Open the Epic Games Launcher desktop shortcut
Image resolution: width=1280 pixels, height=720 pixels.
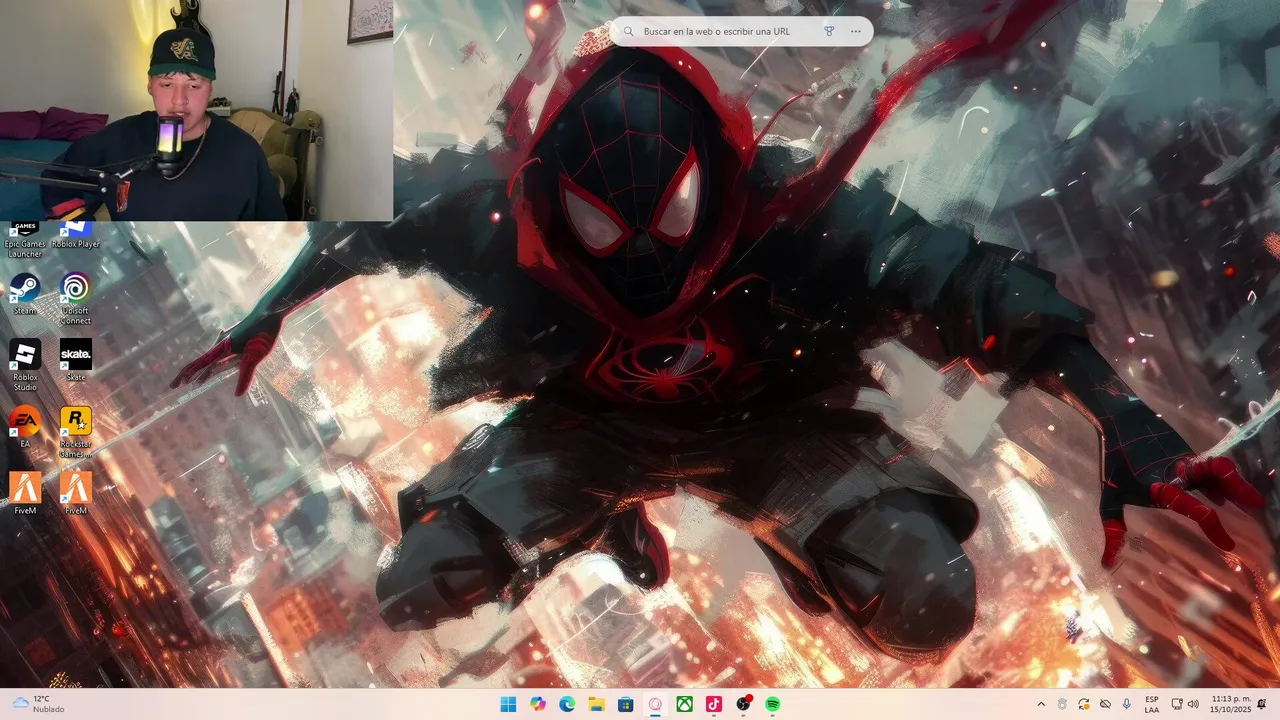(25, 240)
